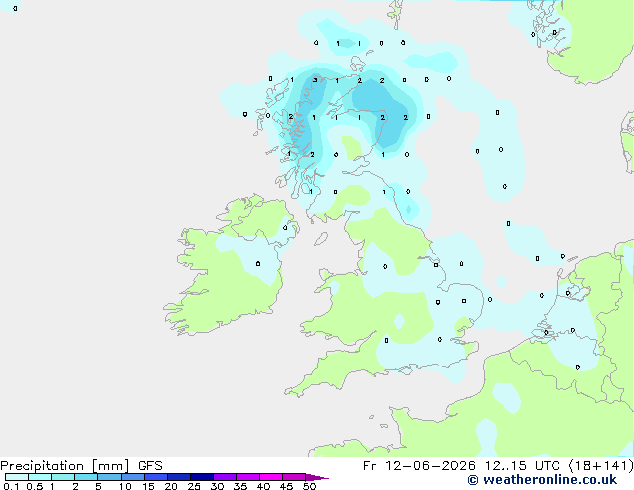634x490 pixels.
Task: Select the 15–20 mm legend swatch
Action: (155, 477)
